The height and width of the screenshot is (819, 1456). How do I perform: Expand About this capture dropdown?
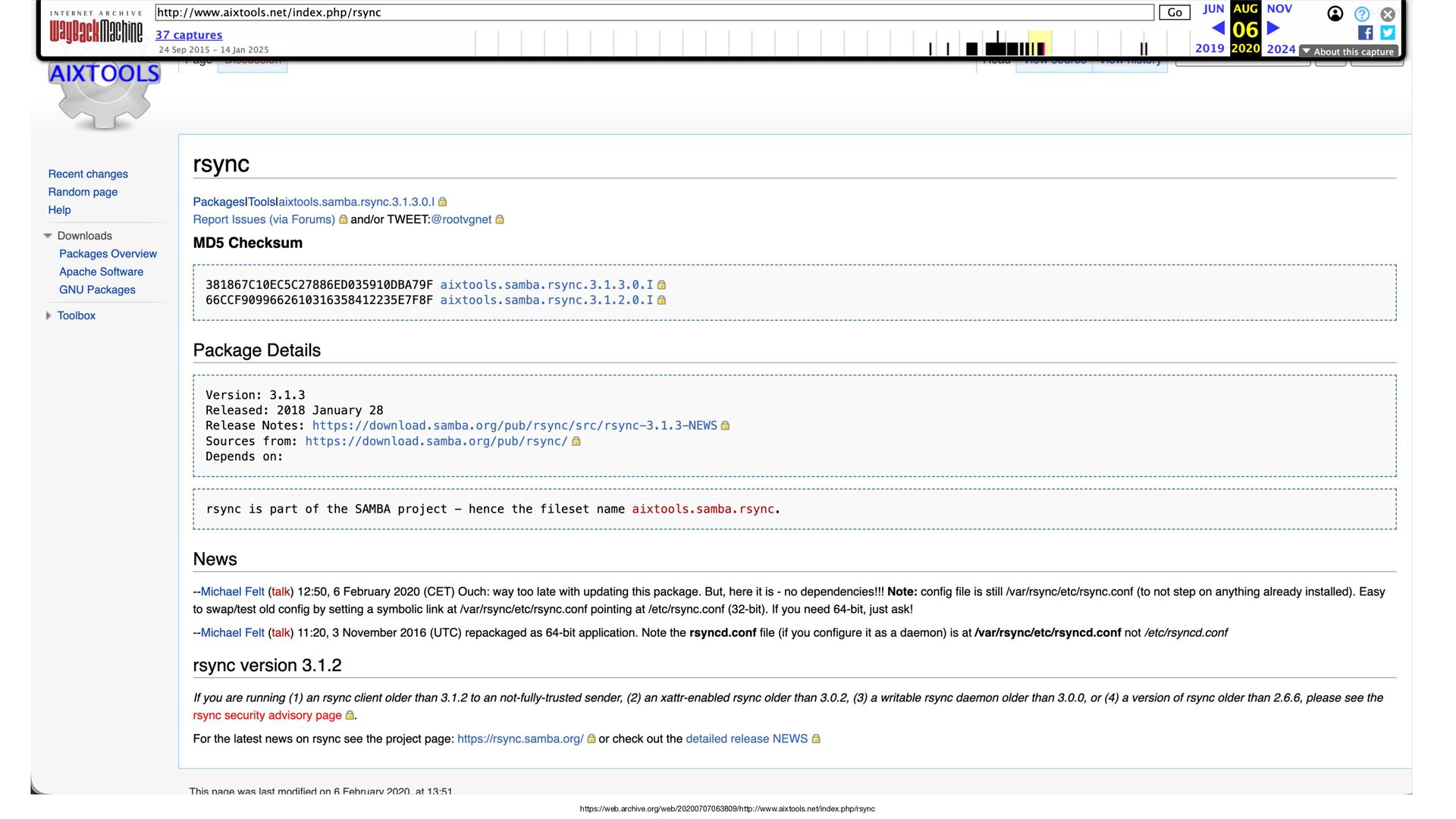(1348, 52)
